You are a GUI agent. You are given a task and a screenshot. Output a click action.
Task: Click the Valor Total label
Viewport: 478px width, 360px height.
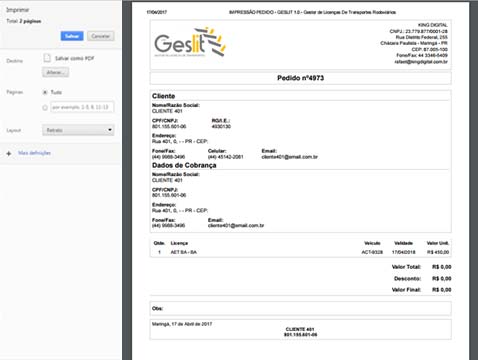pyautogui.click(x=406, y=267)
